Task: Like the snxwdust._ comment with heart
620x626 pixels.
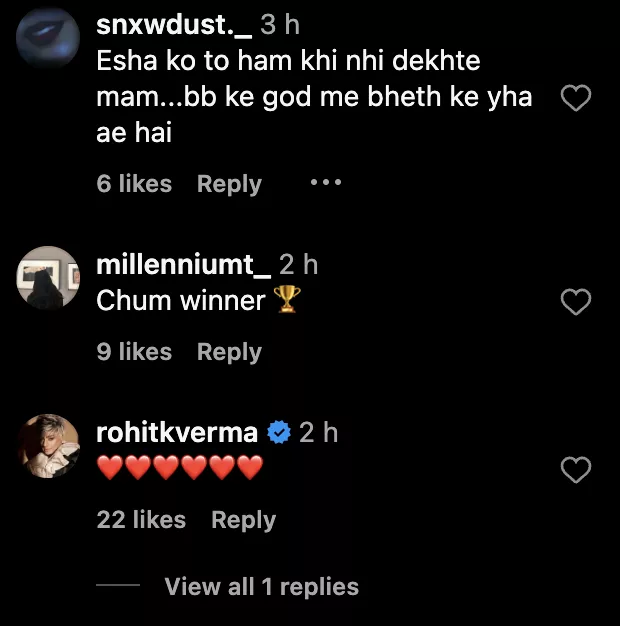Action: pyautogui.click(x=576, y=98)
